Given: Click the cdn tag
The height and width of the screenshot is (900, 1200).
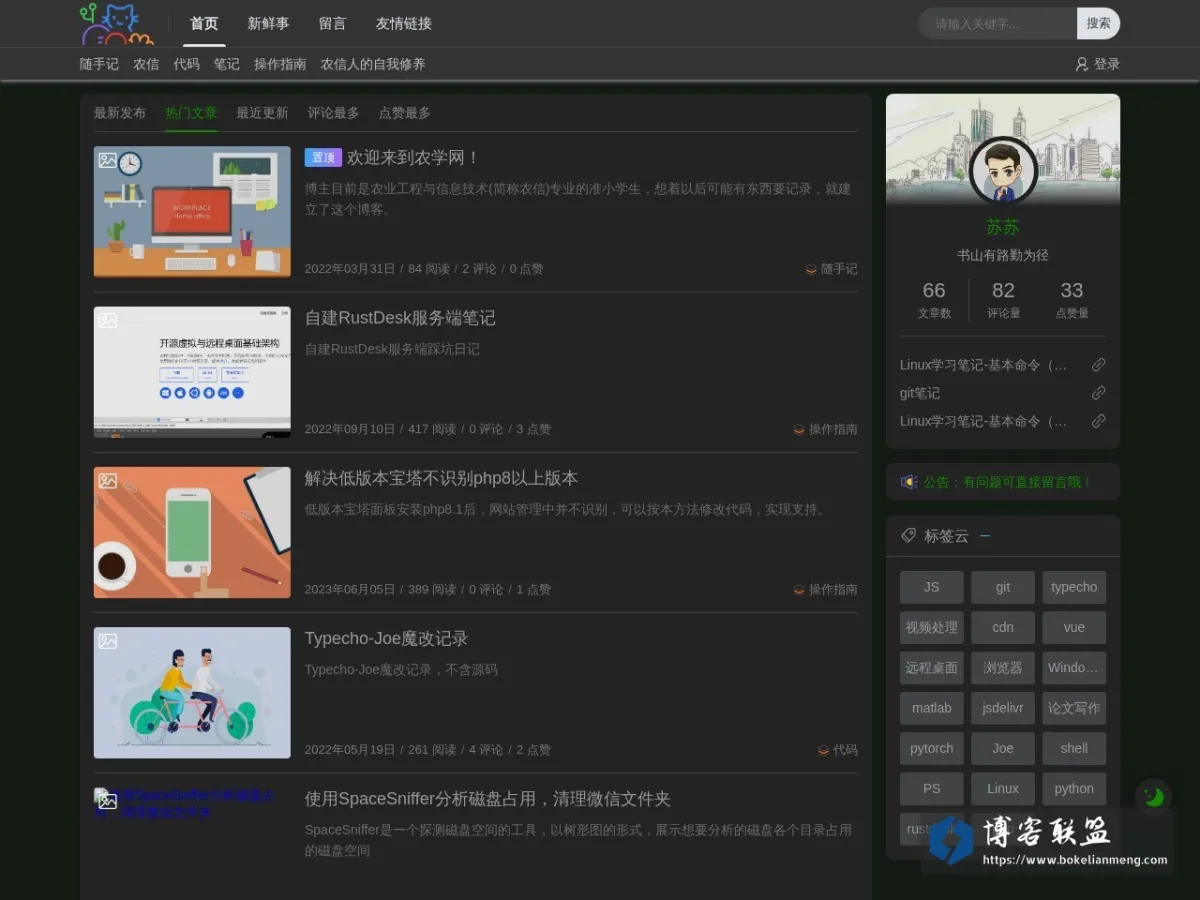Looking at the screenshot, I should (x=1003, y=628).
